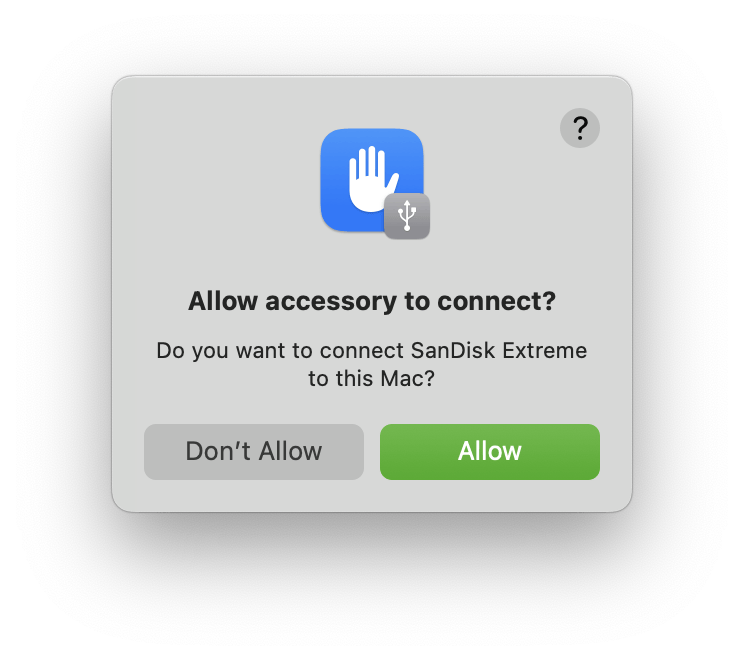Click the white hand symbol
744x660 pixels.
(372, 178)
